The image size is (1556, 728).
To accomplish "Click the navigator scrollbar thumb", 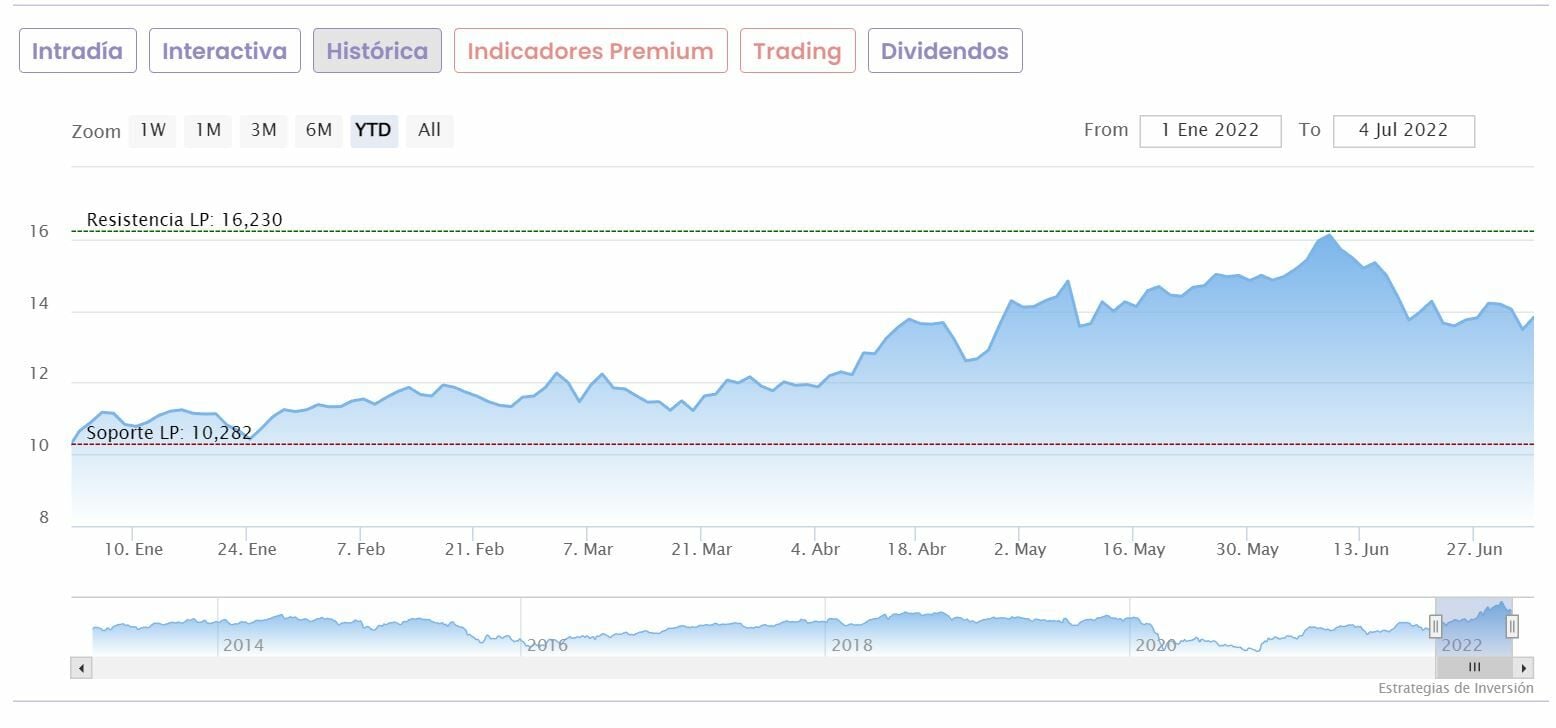I will [1474, 668].
